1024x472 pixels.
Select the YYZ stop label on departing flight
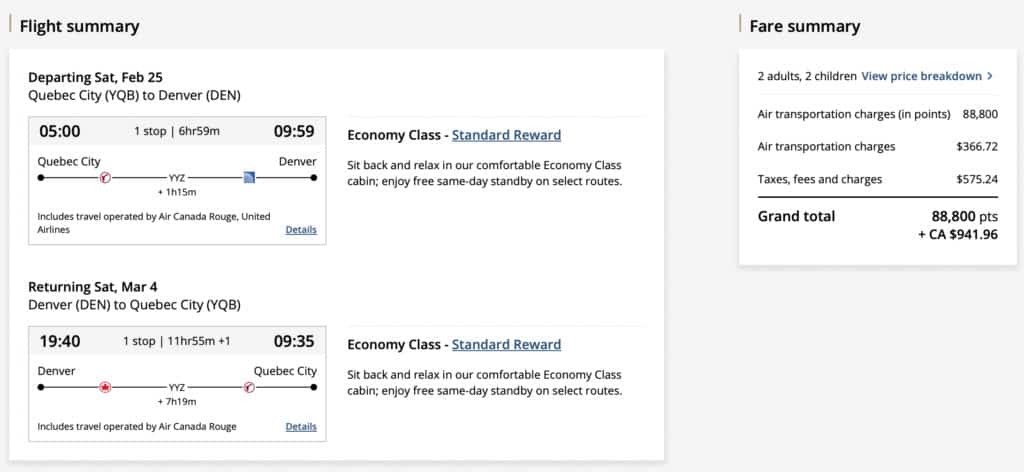pyautogui.click(x=177, y=179)
